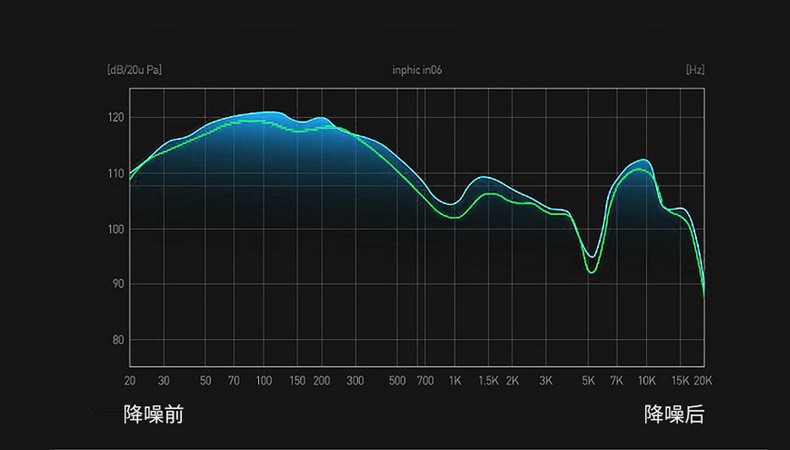The width and height of the screenshot is (790, 450).
Task: Click the 2K frequency axis label
Action: 512,381
